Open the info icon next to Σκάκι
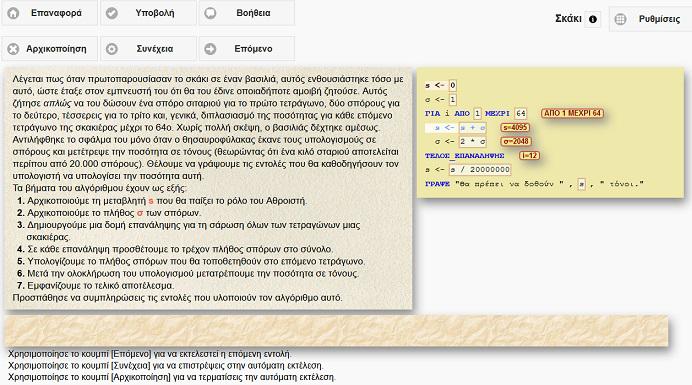692x385 pixels. point(593,19)
